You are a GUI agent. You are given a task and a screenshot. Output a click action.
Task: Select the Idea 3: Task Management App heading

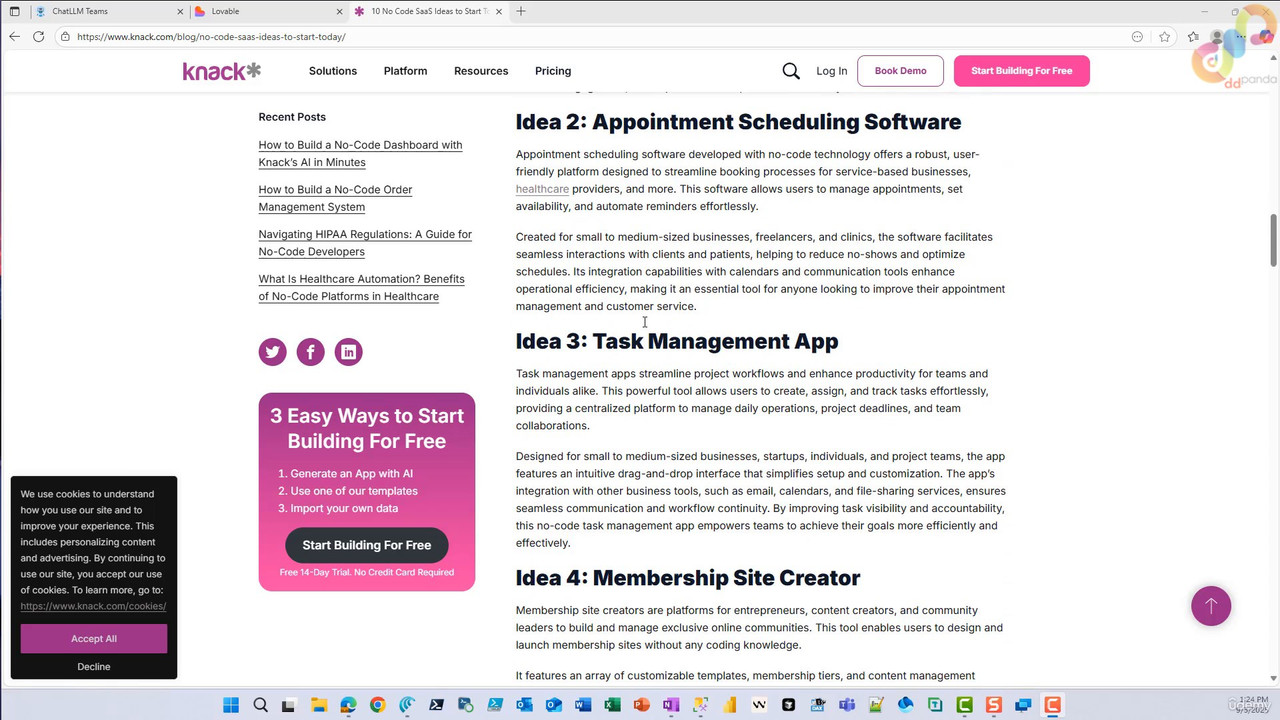(677, 341)
